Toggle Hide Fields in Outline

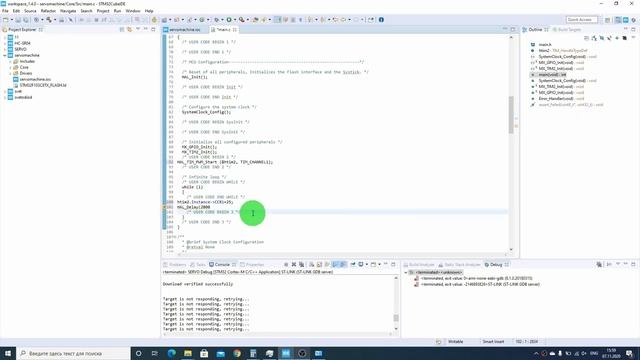(602, 38)
